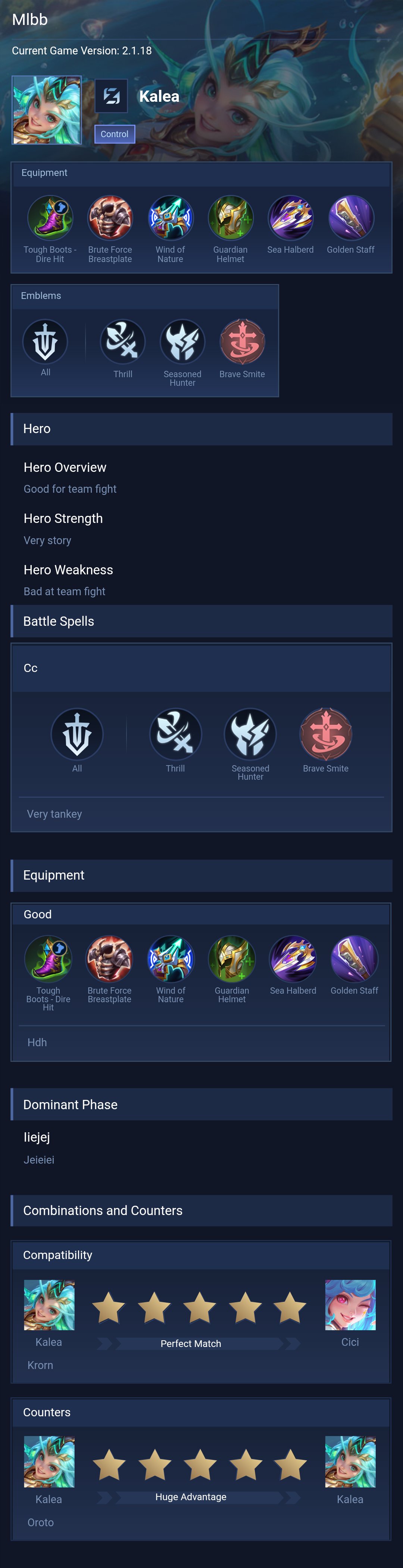Click the Control role tag

[115, 134]
